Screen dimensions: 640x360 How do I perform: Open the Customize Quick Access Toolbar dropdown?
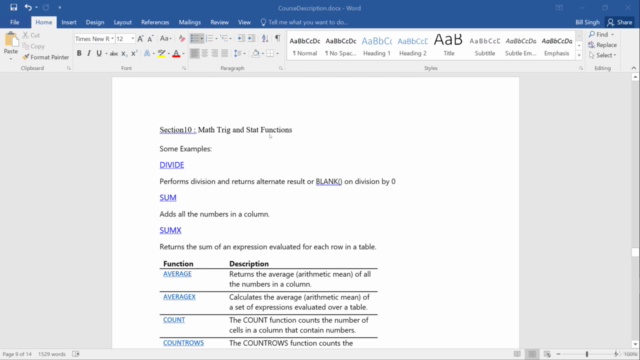pos(60,7)
